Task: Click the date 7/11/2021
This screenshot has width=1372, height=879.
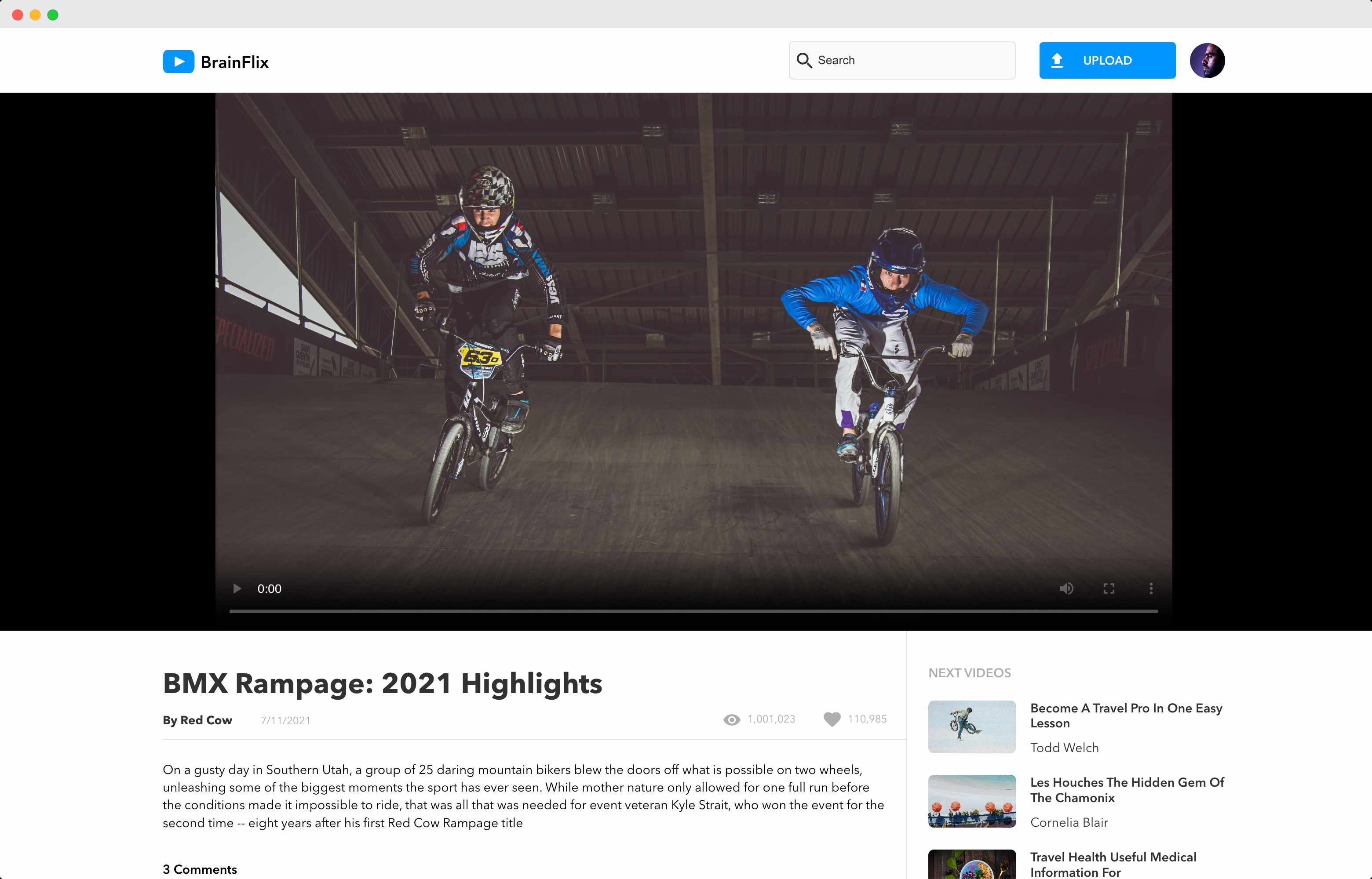Action: click(x=285, y=721)
